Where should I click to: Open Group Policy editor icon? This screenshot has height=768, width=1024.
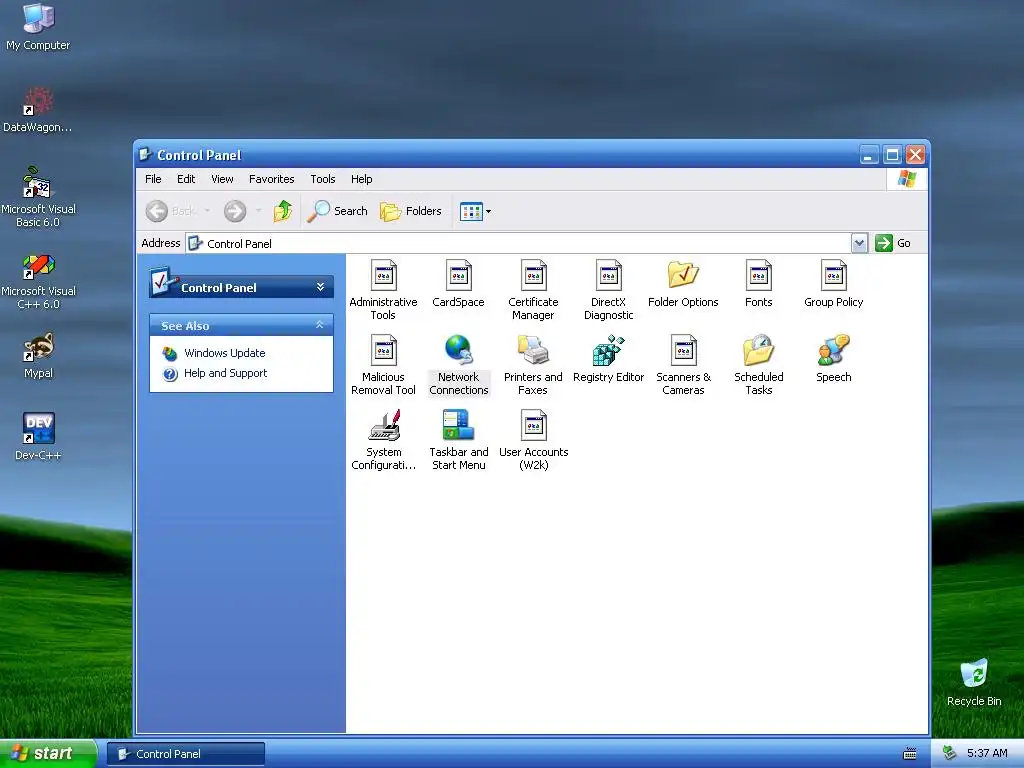pos(834,283)
